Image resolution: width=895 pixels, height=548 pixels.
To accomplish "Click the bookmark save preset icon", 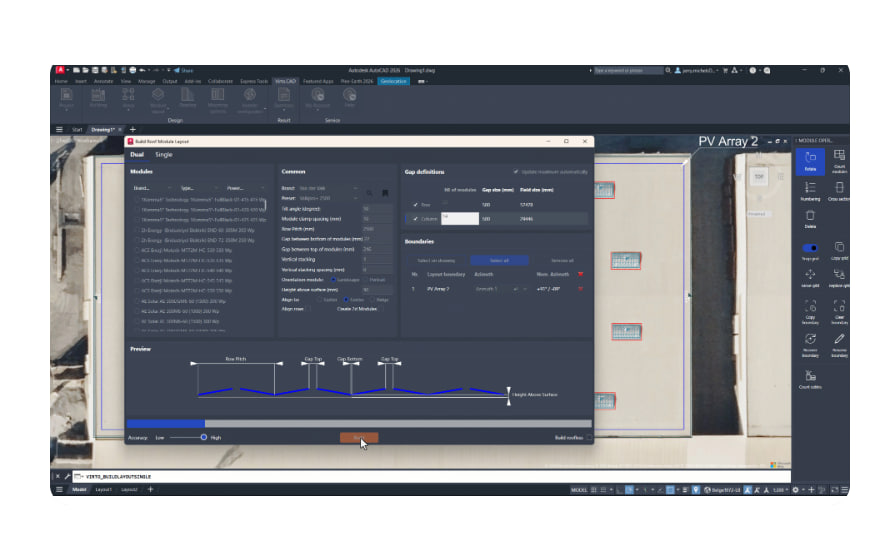I will [385, 193].
